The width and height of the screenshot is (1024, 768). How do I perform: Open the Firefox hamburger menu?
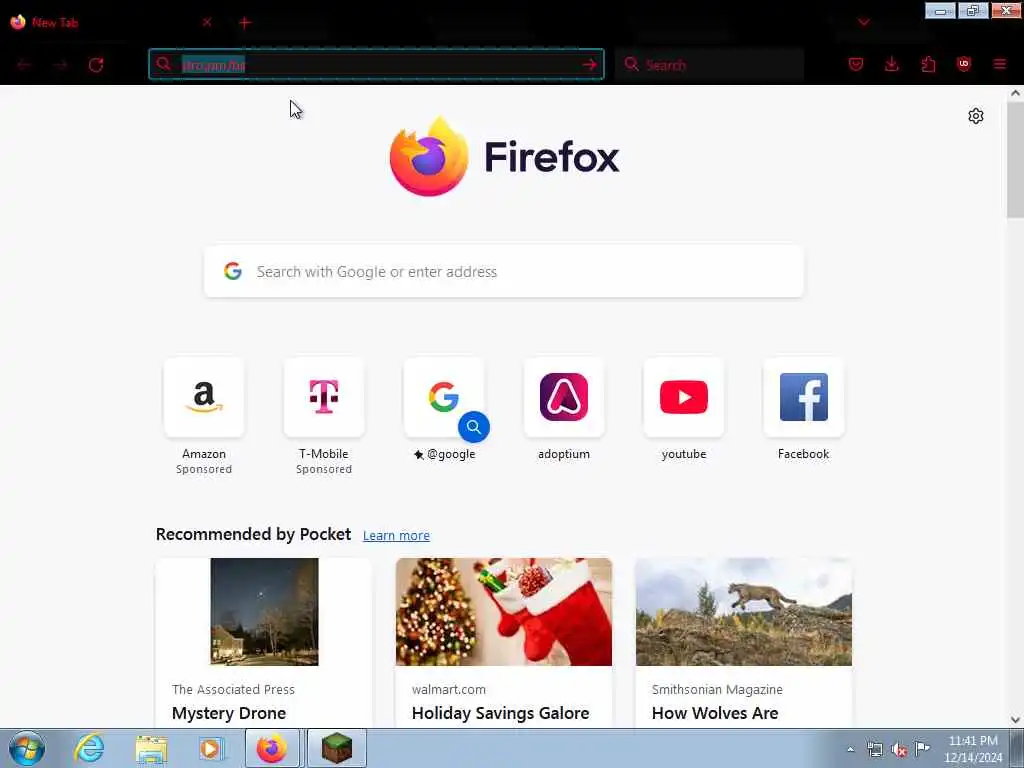(x=999, y=64)
